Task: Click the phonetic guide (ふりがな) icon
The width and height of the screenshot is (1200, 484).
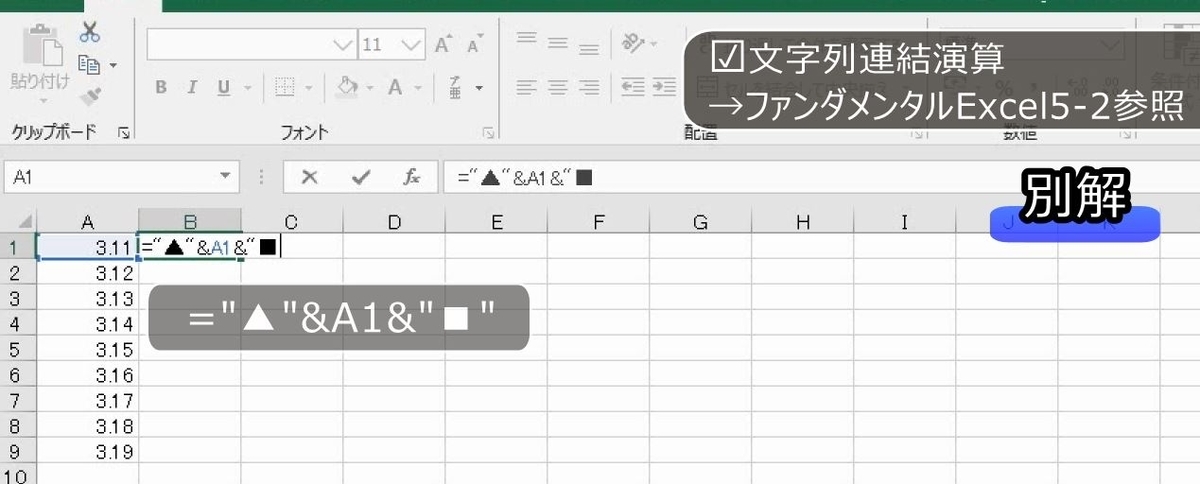Action: pos(455,88)
